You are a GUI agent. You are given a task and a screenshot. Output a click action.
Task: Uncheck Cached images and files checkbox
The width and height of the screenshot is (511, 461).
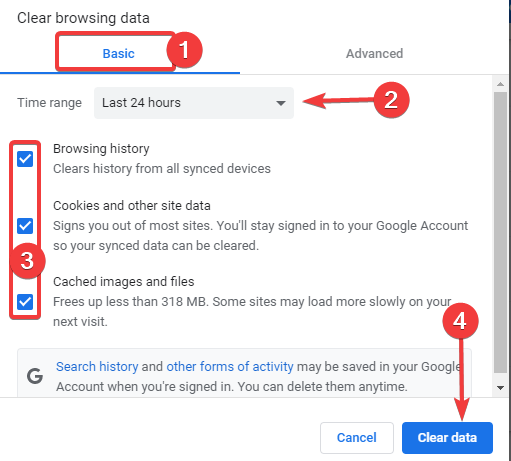[x=25, y=302]
